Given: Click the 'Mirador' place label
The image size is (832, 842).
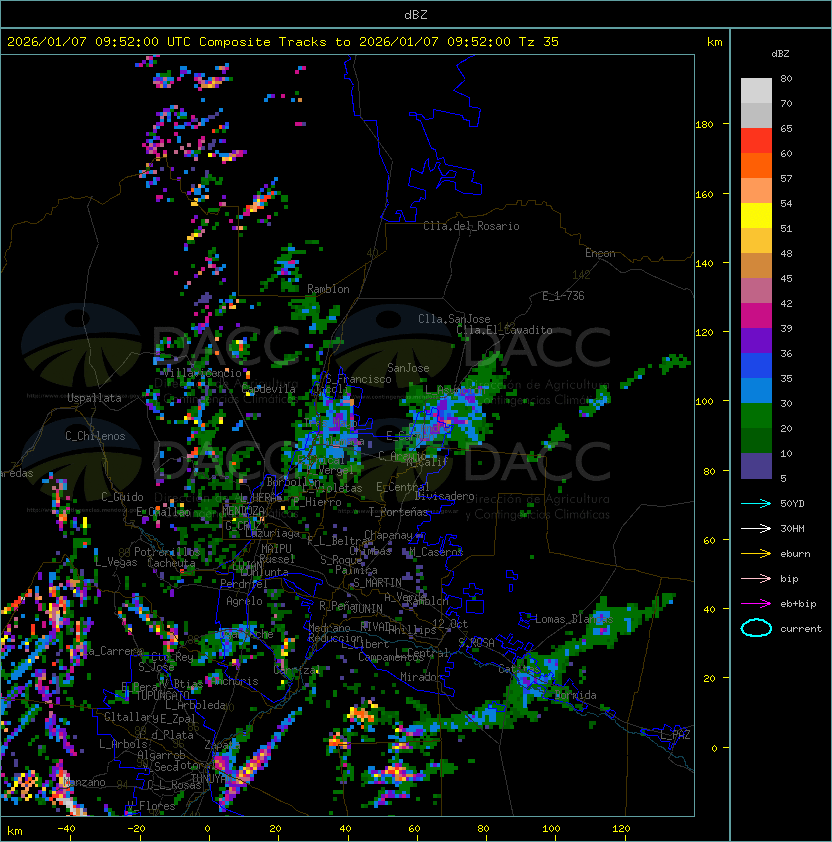Looking at the screenshot, I should 421,677.
